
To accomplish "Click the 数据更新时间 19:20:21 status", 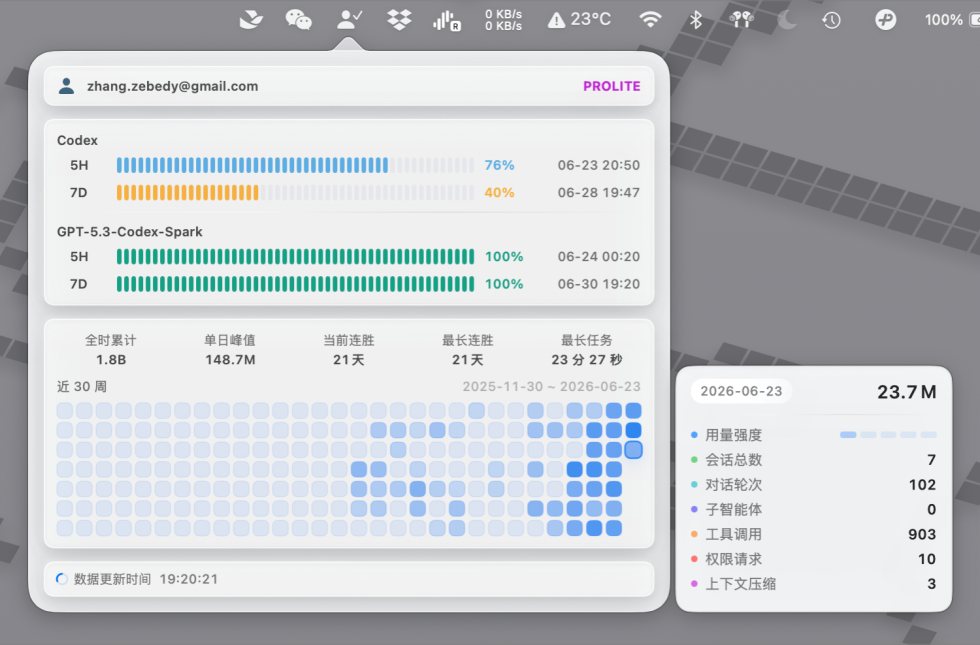I will 146,579.
